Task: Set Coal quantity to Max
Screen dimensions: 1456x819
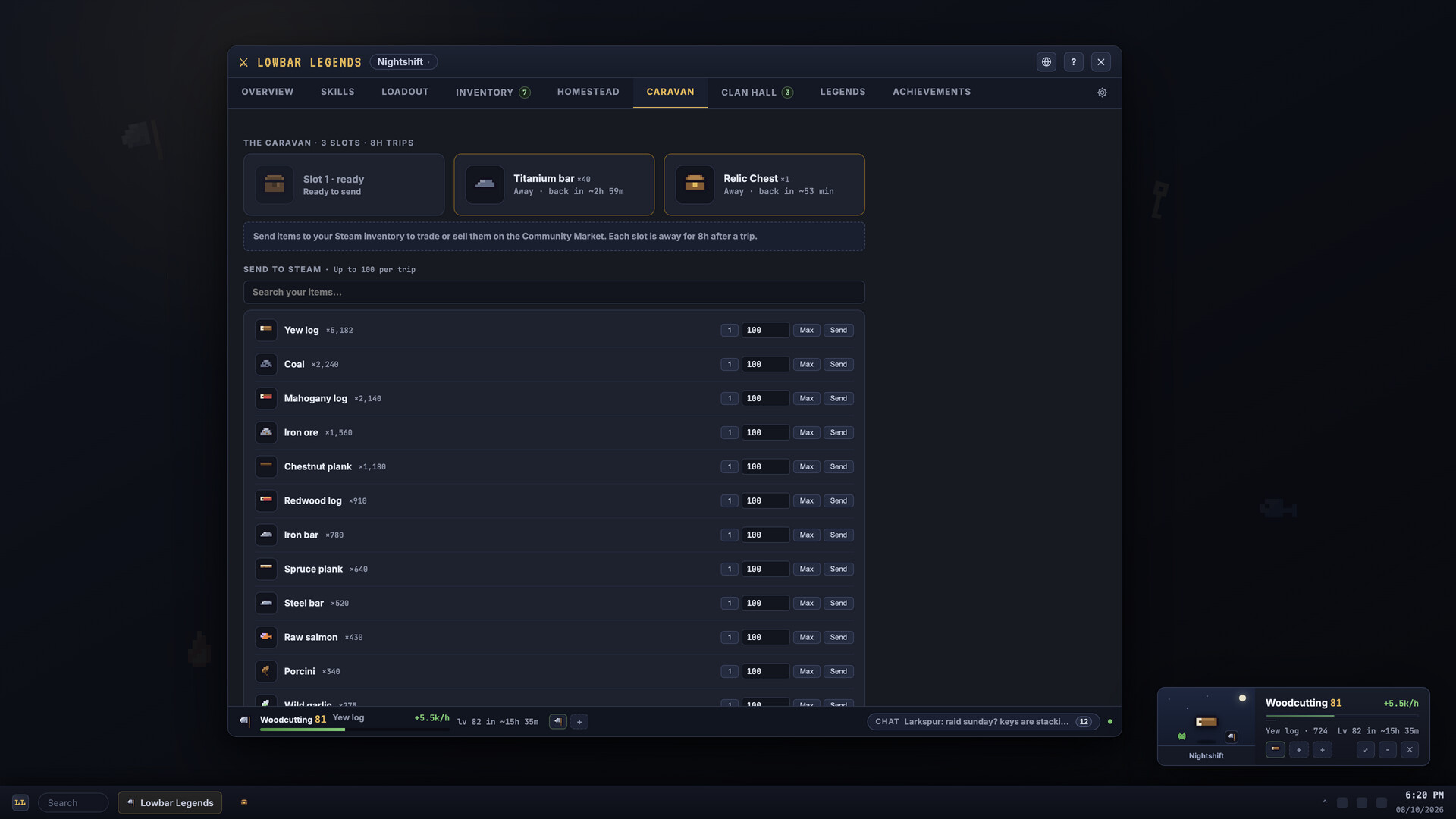Action: [807, 364]
